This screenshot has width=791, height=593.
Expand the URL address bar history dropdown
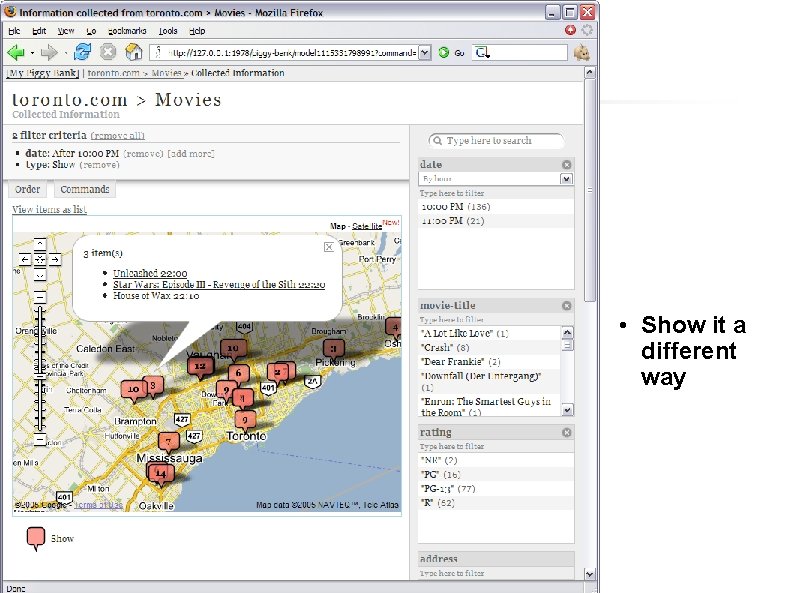(x=425, y=52)
